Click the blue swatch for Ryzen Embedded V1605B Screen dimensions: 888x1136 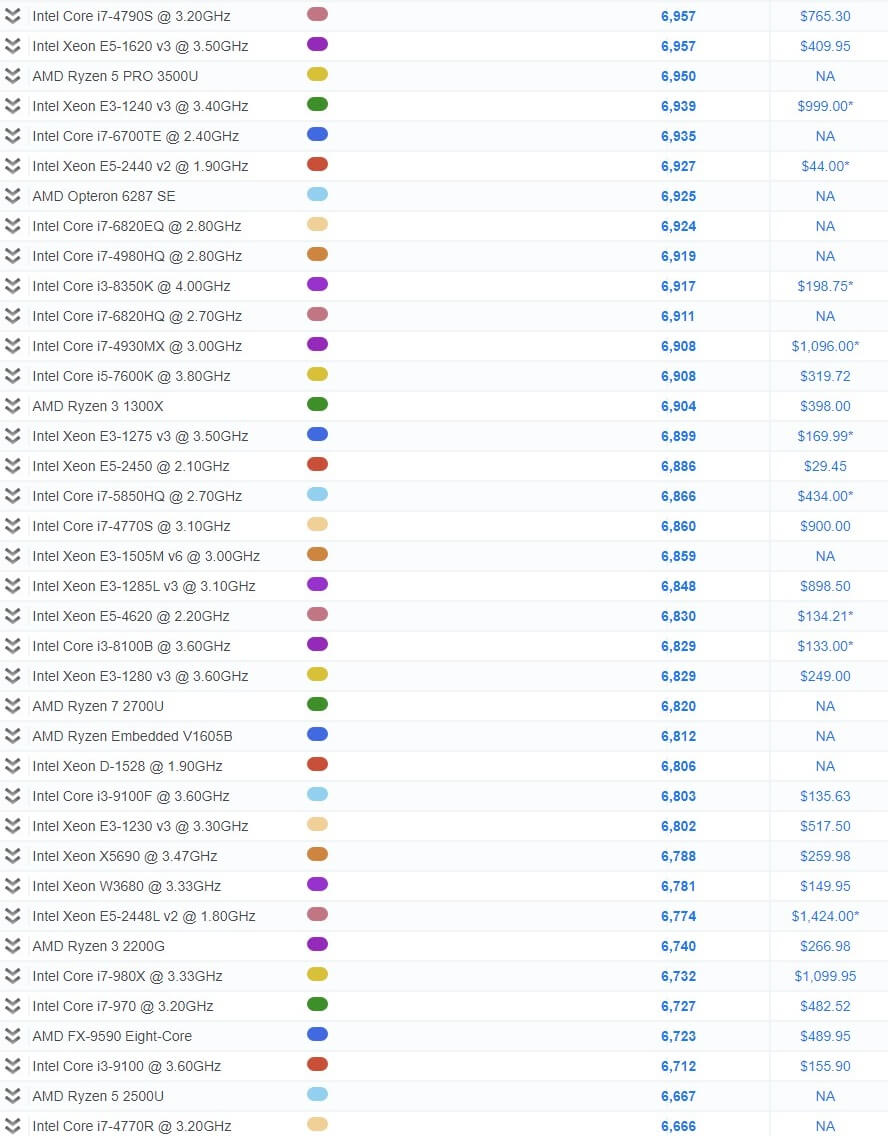pos(317,735)
